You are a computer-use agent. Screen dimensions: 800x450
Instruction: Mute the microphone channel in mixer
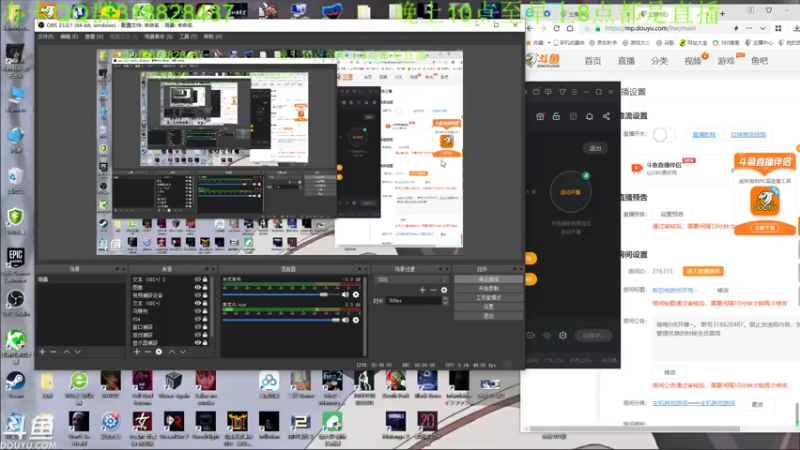[345, 320]
